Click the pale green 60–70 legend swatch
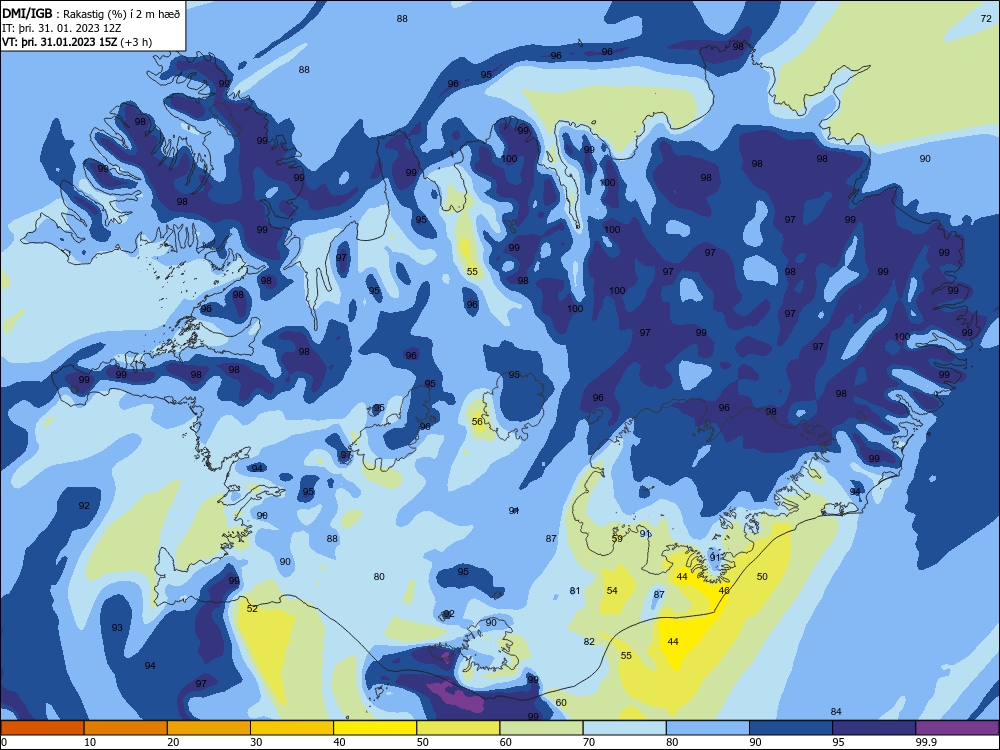The image size is (1000, 750). 541,728
